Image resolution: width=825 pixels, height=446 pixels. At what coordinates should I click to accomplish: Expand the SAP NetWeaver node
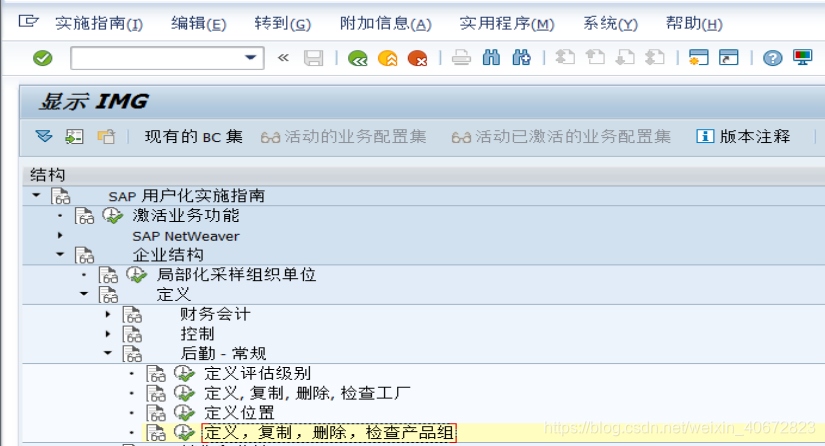point(60,235)
